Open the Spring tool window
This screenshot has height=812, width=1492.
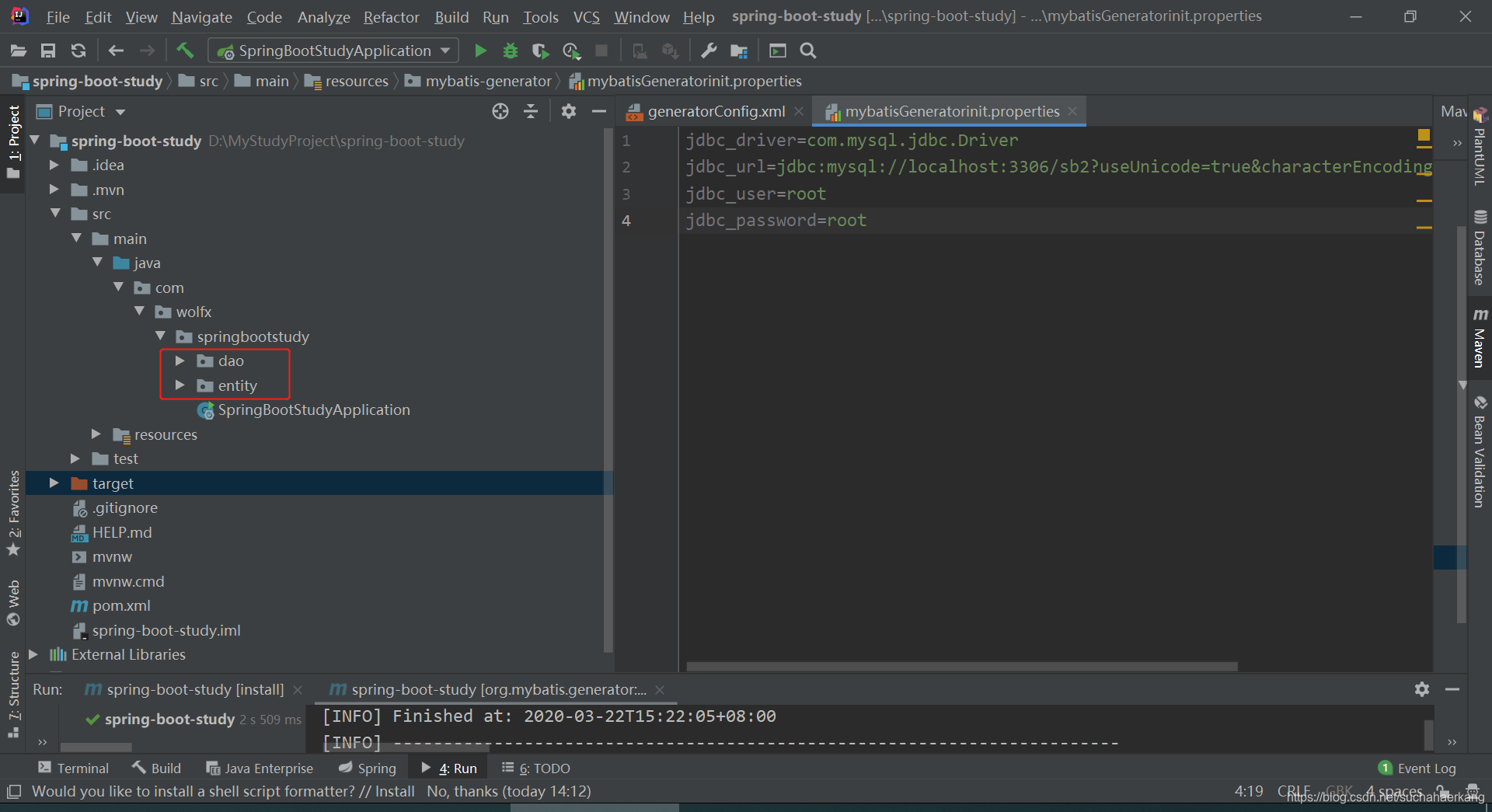367,768
